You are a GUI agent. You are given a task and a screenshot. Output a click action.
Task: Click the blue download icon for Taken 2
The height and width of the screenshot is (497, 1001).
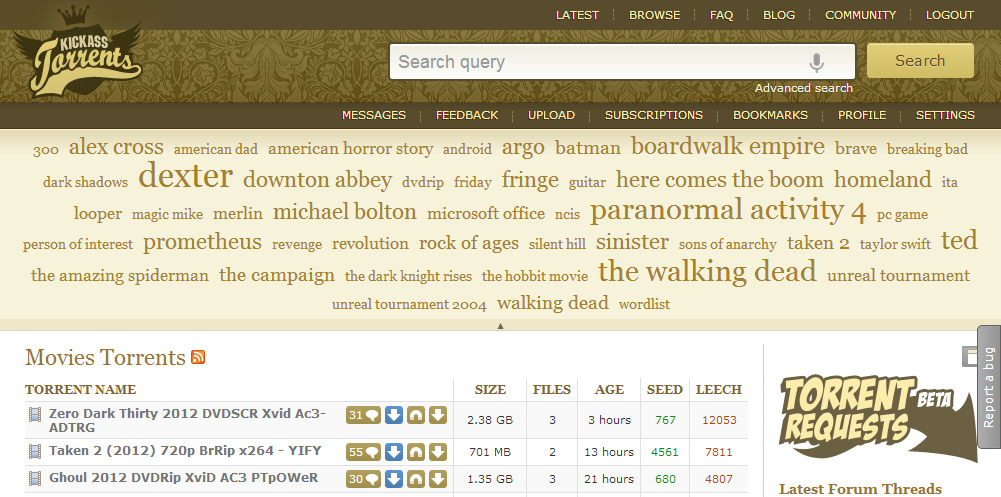394,452
